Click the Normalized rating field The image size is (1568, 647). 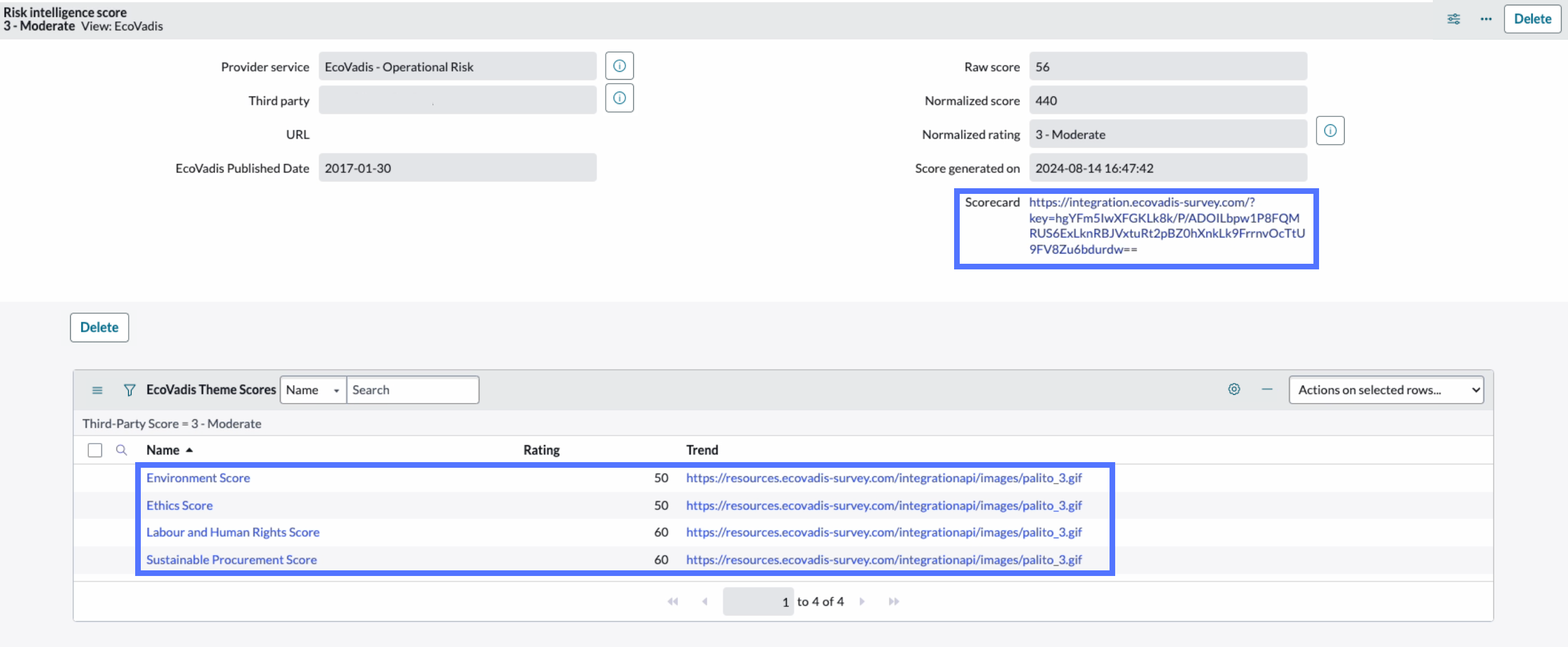click(x=1168, y=134)
